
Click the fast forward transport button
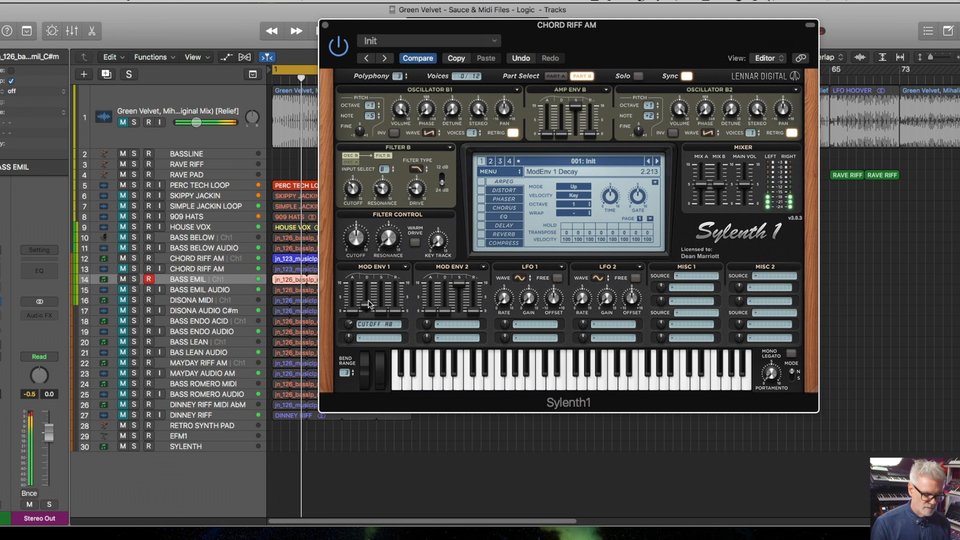296,31
